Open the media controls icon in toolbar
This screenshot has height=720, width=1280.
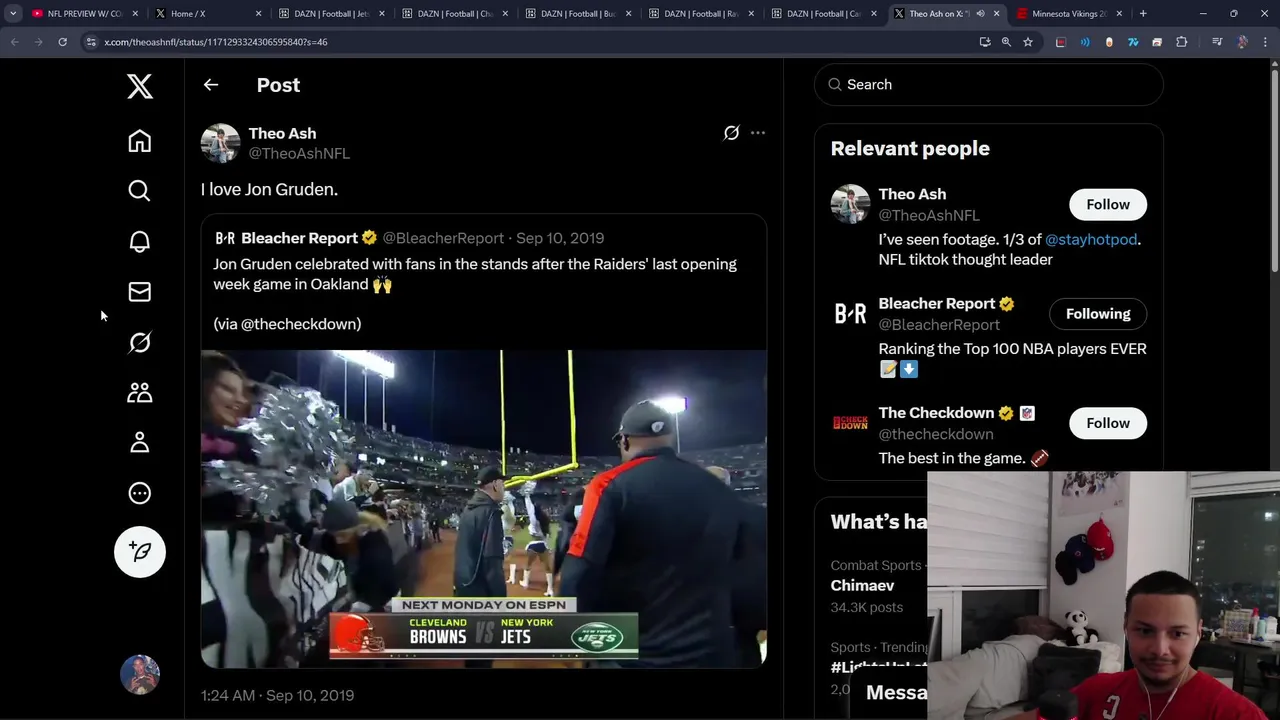(1217, 42)
